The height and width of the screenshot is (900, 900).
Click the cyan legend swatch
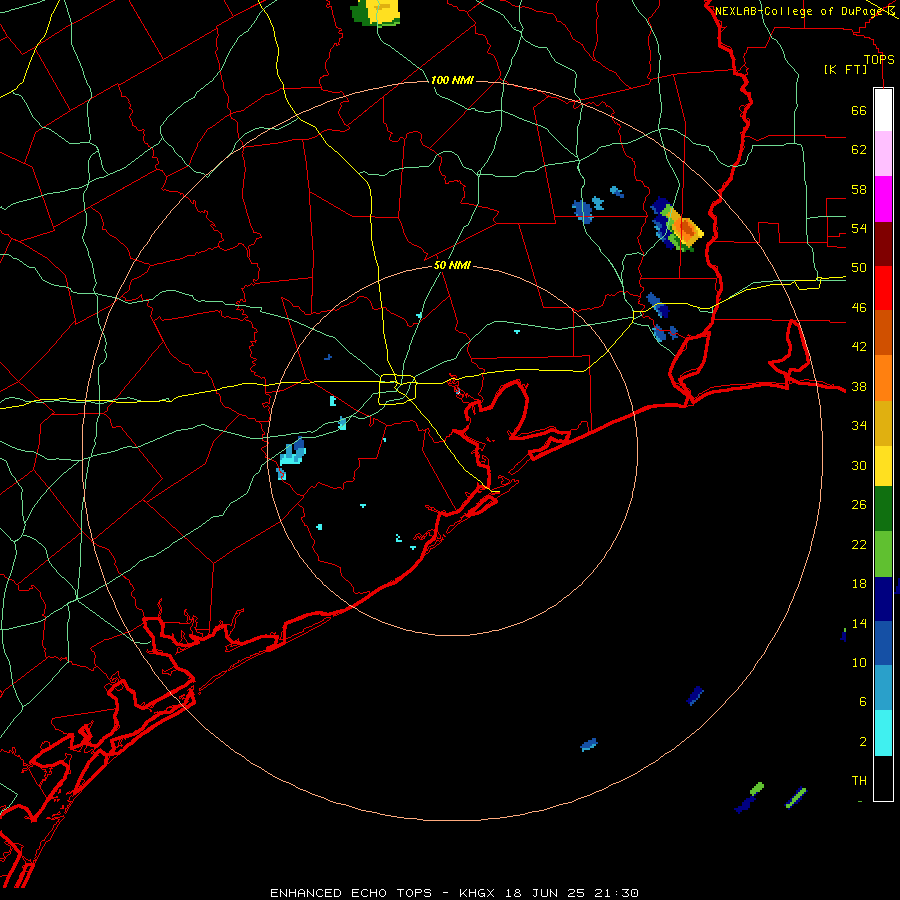(883, 733)
